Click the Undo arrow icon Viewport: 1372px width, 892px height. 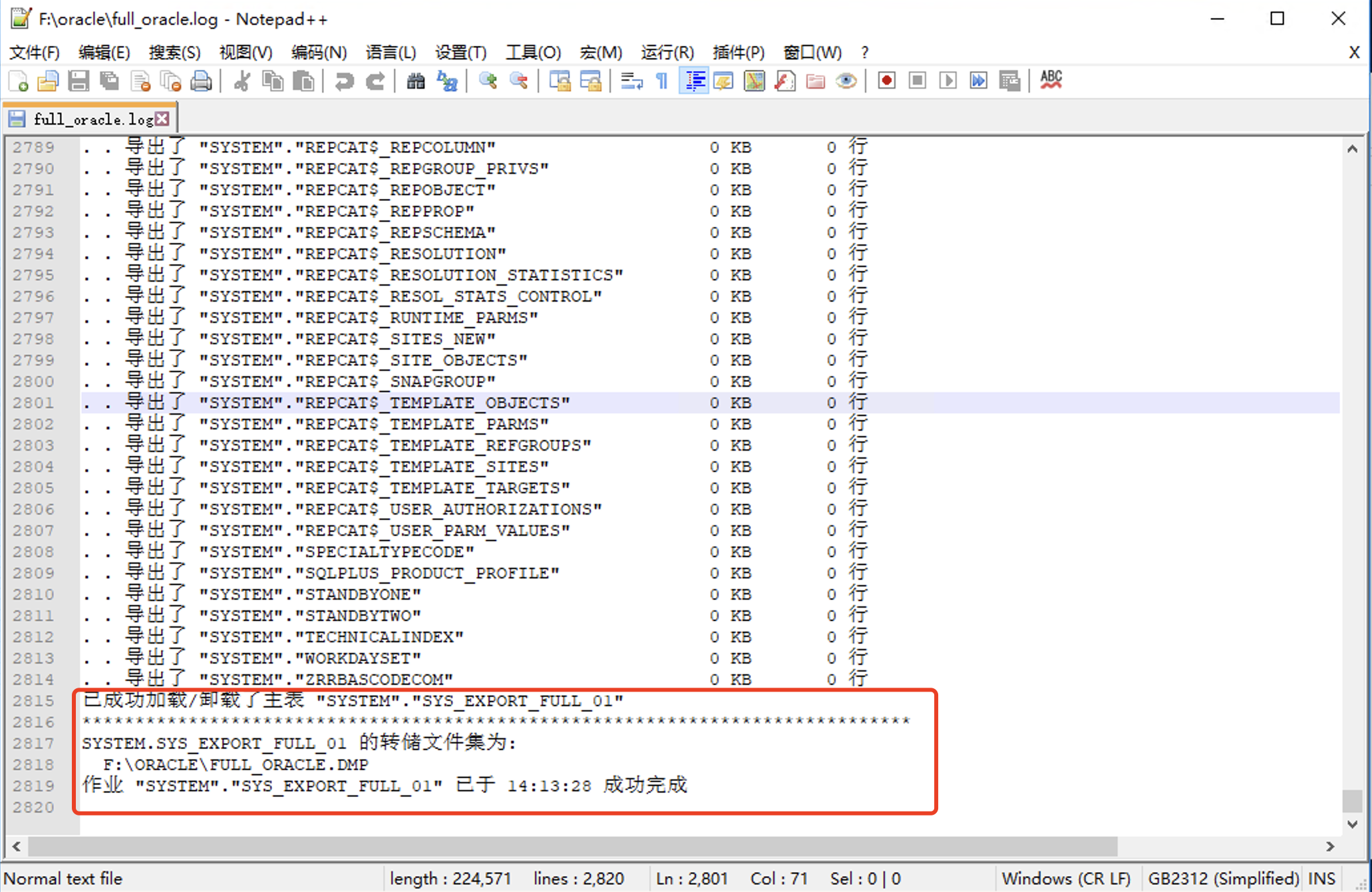click(x=344, y=81)
